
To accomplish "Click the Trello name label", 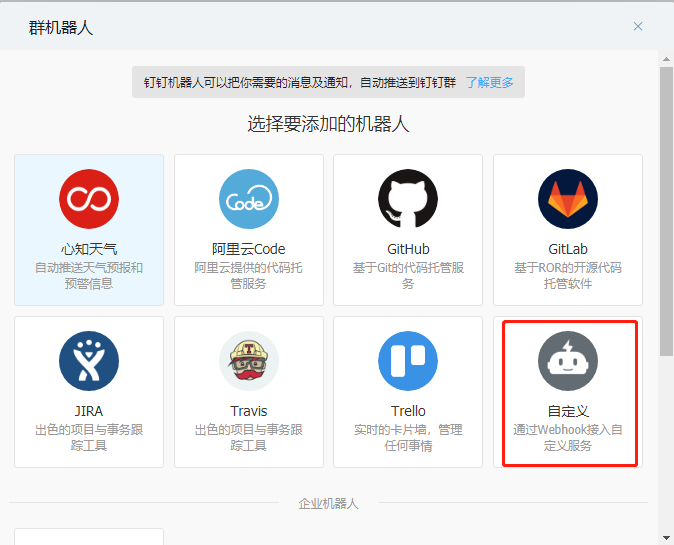I will coord(408,411).
